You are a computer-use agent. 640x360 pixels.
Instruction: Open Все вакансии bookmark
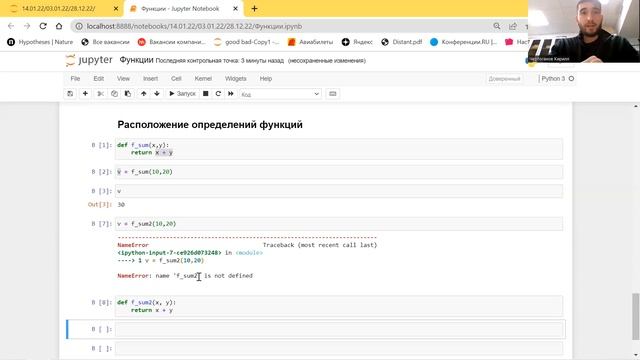tap(105, 42)
